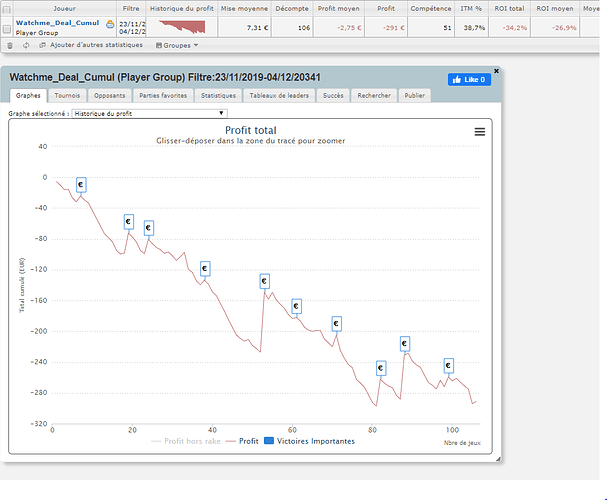Click the Facebook Like thumbs-up button
Screen dimensions: 607x500
coord(469,79)
